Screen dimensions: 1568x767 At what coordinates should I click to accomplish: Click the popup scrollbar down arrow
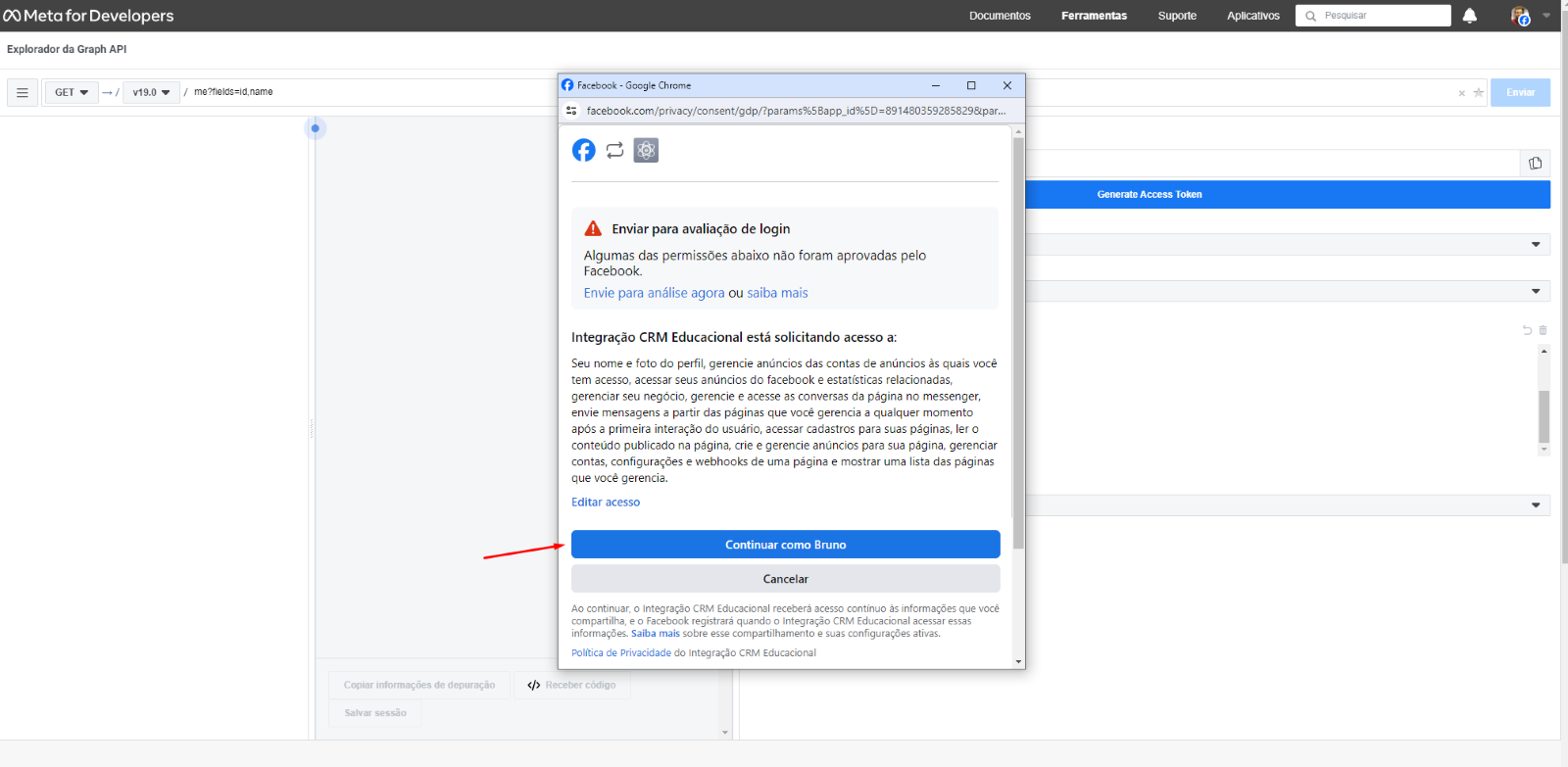point(1018,661)
